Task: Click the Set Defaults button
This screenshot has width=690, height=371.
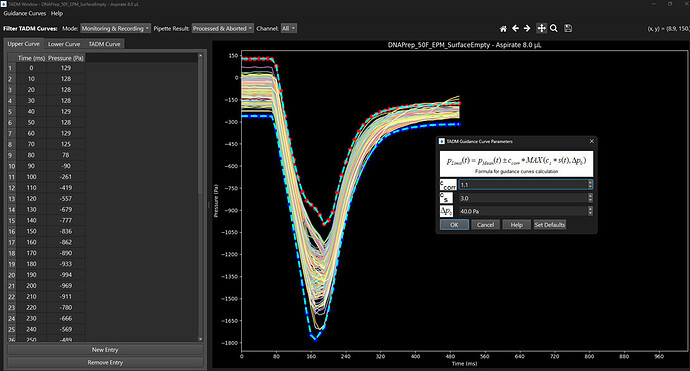Action: (550, 224)
